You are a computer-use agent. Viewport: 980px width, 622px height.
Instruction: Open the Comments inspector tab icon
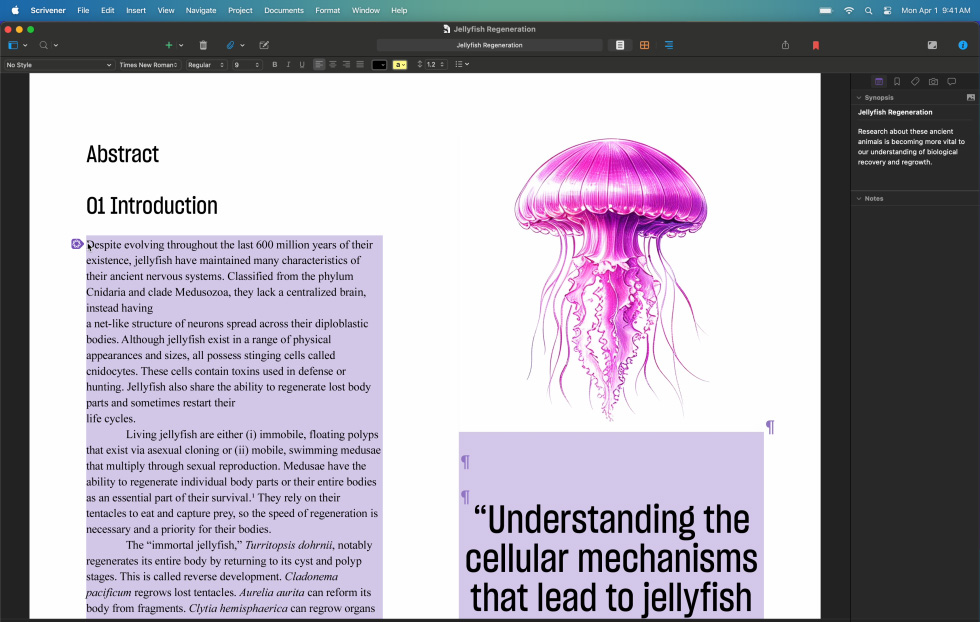click(x=951, y=81)
